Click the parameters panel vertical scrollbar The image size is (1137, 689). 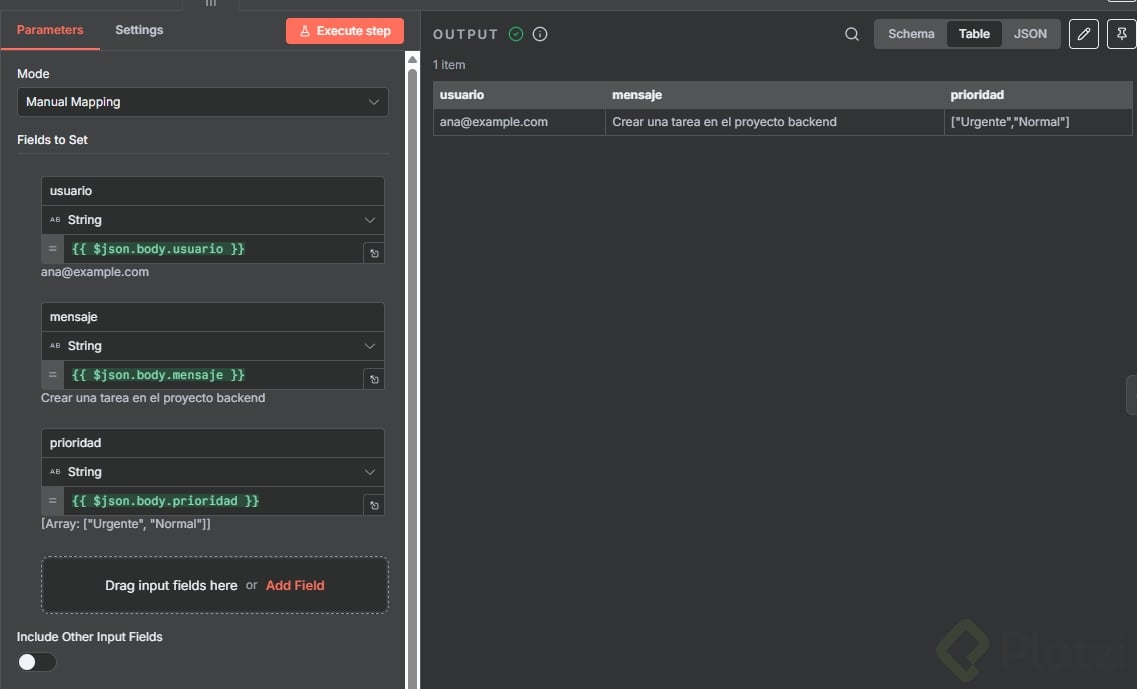coord(412,377)
